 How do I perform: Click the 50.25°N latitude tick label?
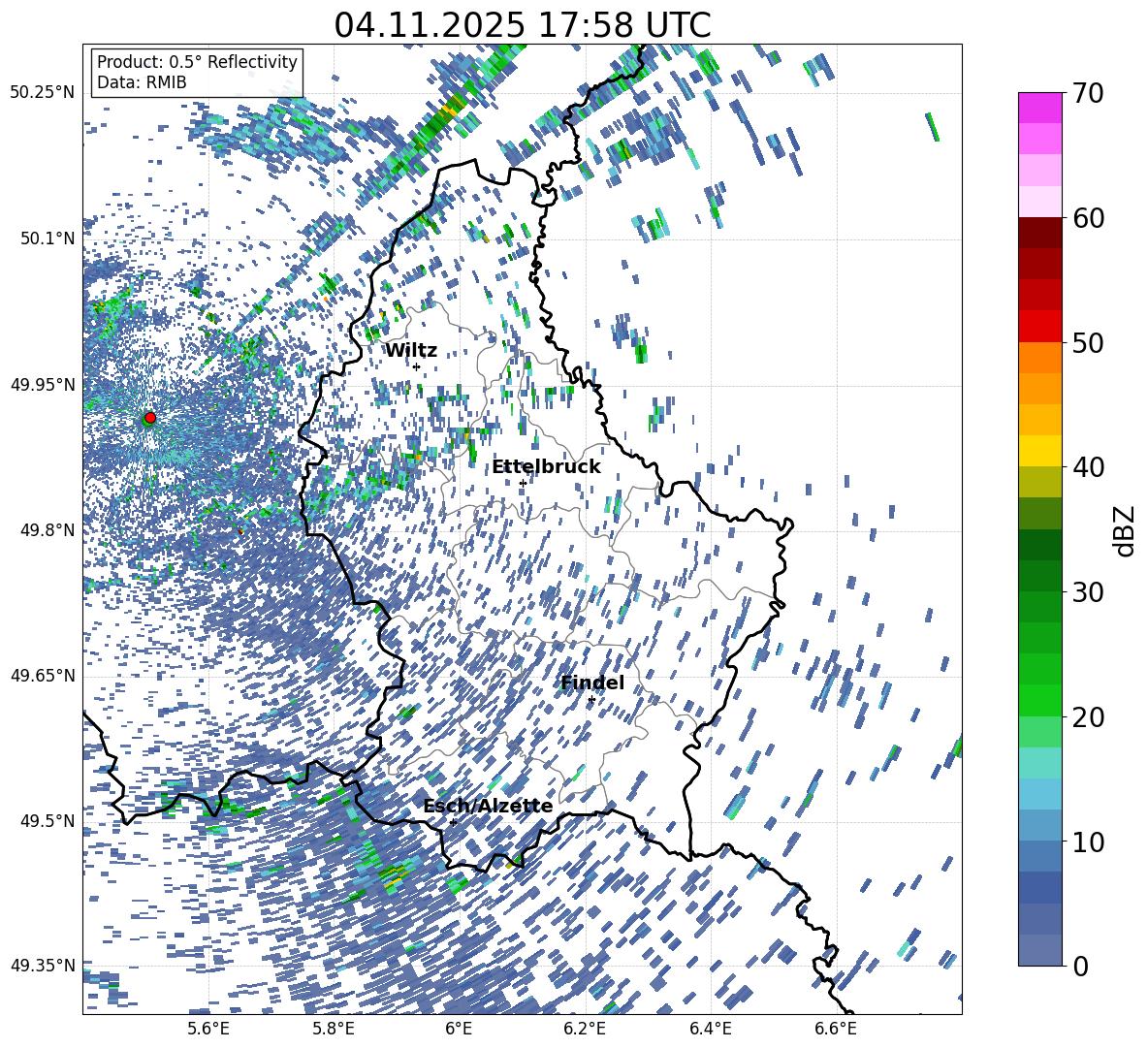click(x=43, y=93)
